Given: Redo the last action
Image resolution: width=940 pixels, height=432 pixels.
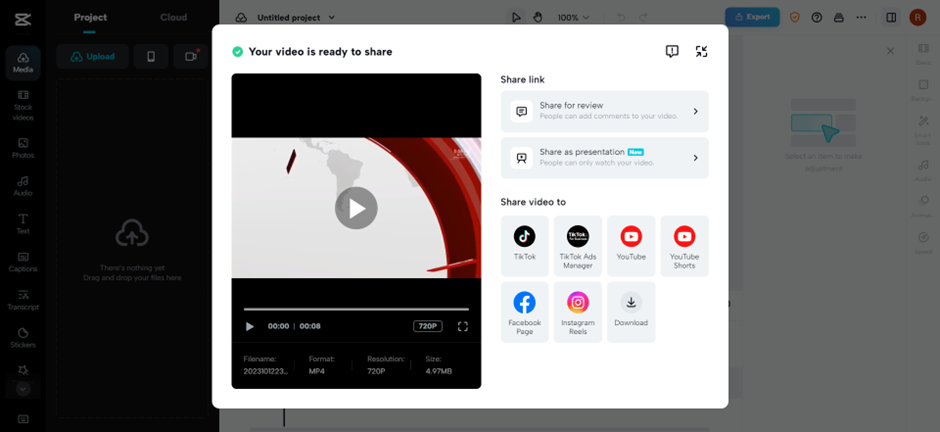Looking at the screenshot, I should (x=643, y=17).
